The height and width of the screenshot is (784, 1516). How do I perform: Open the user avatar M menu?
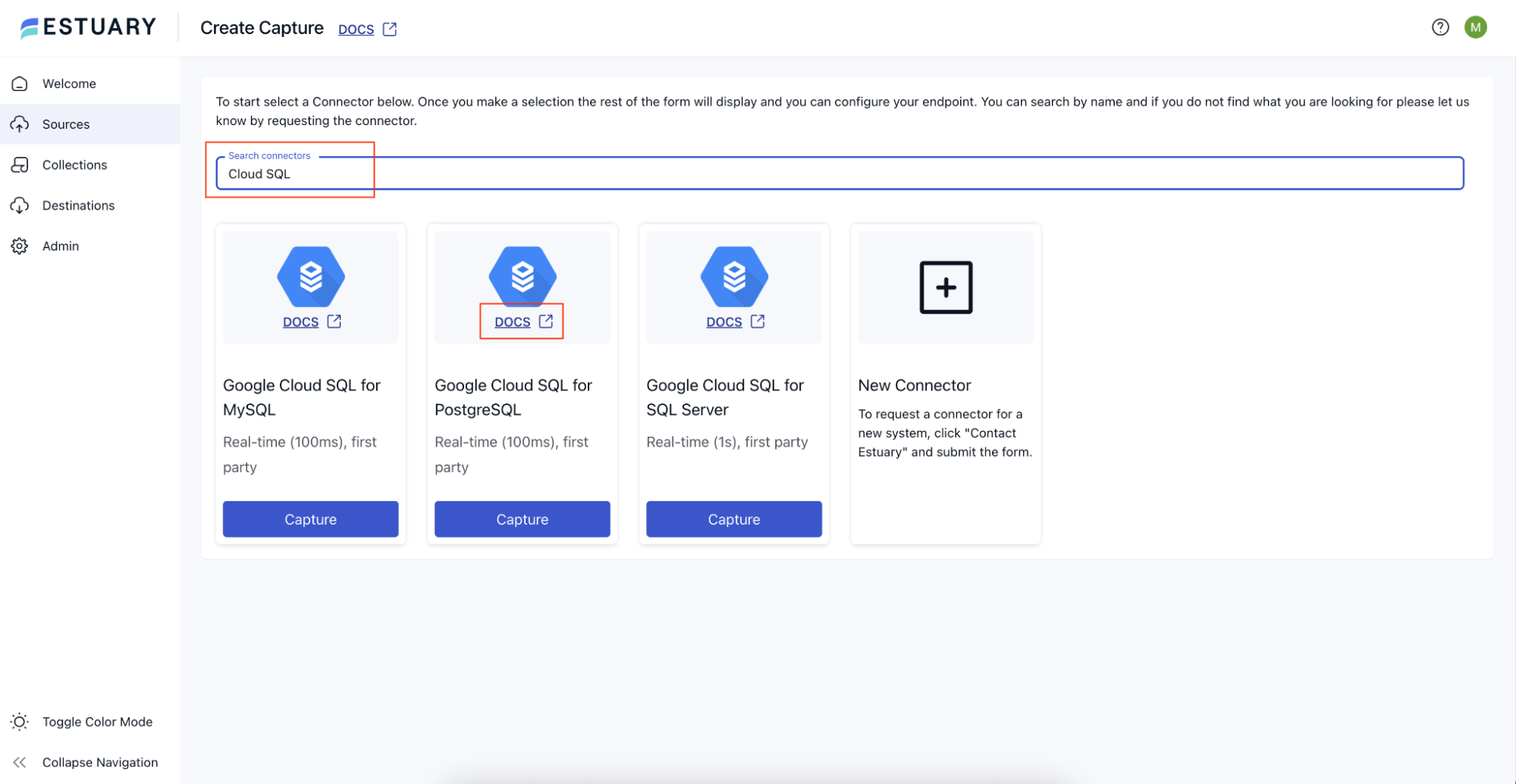click(x=1475, y=27)
